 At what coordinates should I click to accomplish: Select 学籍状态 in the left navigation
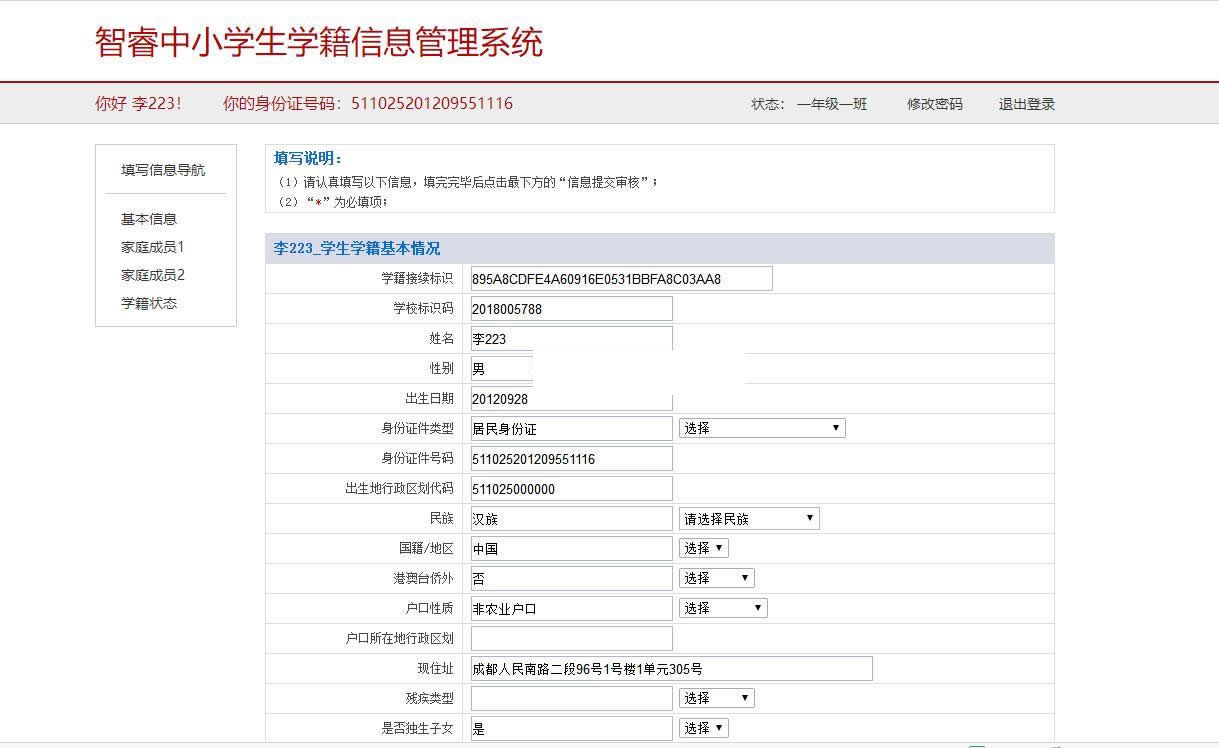click(x=147, y=303)
